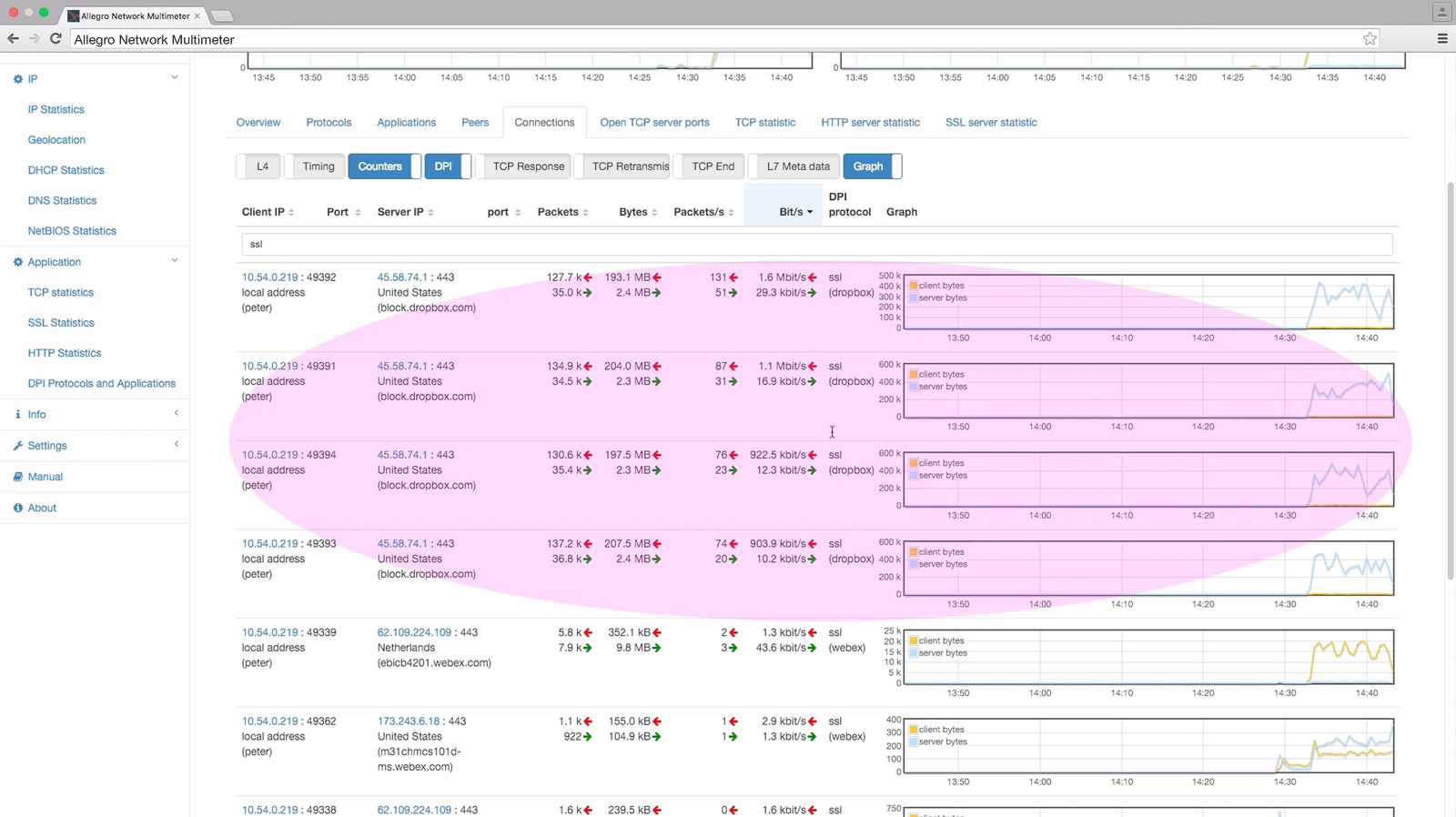Click the Manual book icon
1456x817 pixels.
point(17,477)
